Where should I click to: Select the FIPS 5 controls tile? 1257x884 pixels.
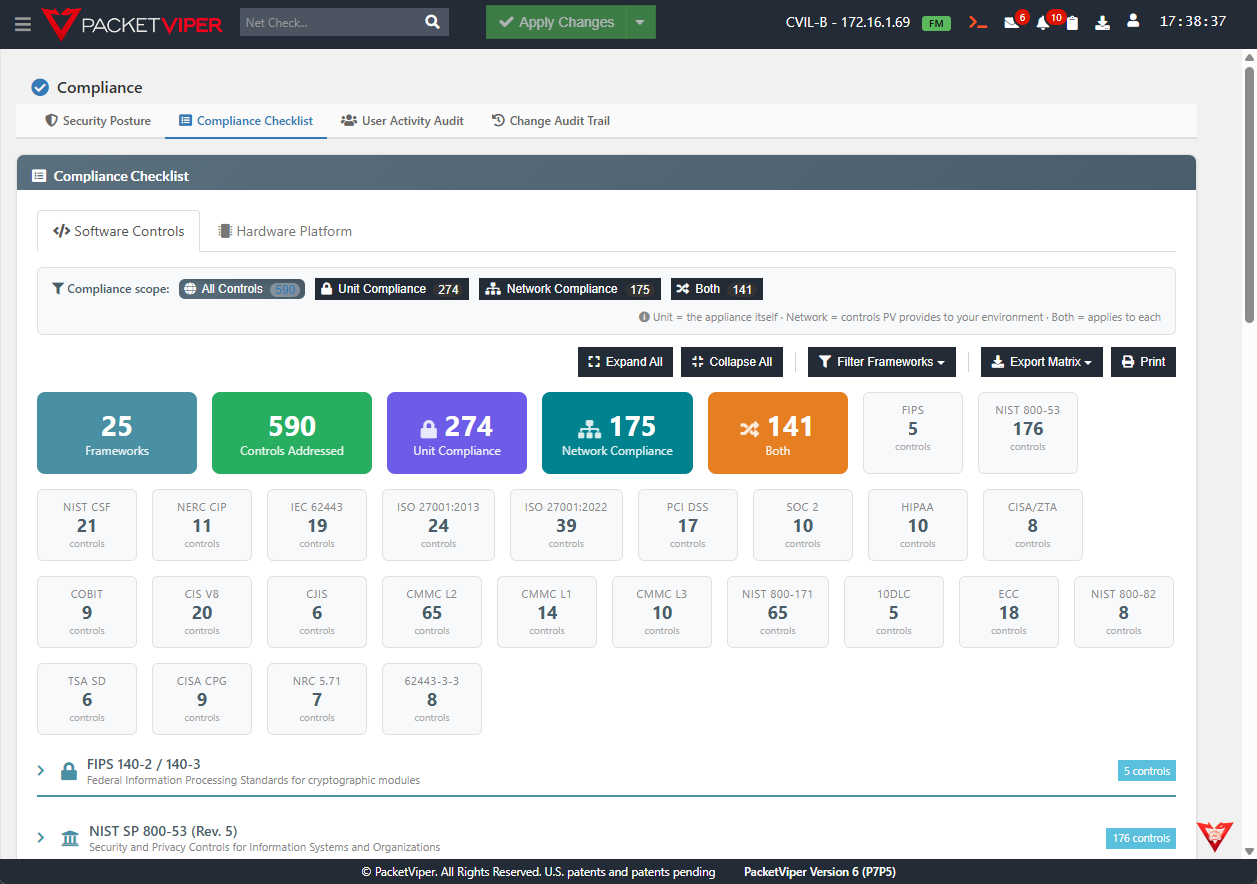click(x=913, y=433)
